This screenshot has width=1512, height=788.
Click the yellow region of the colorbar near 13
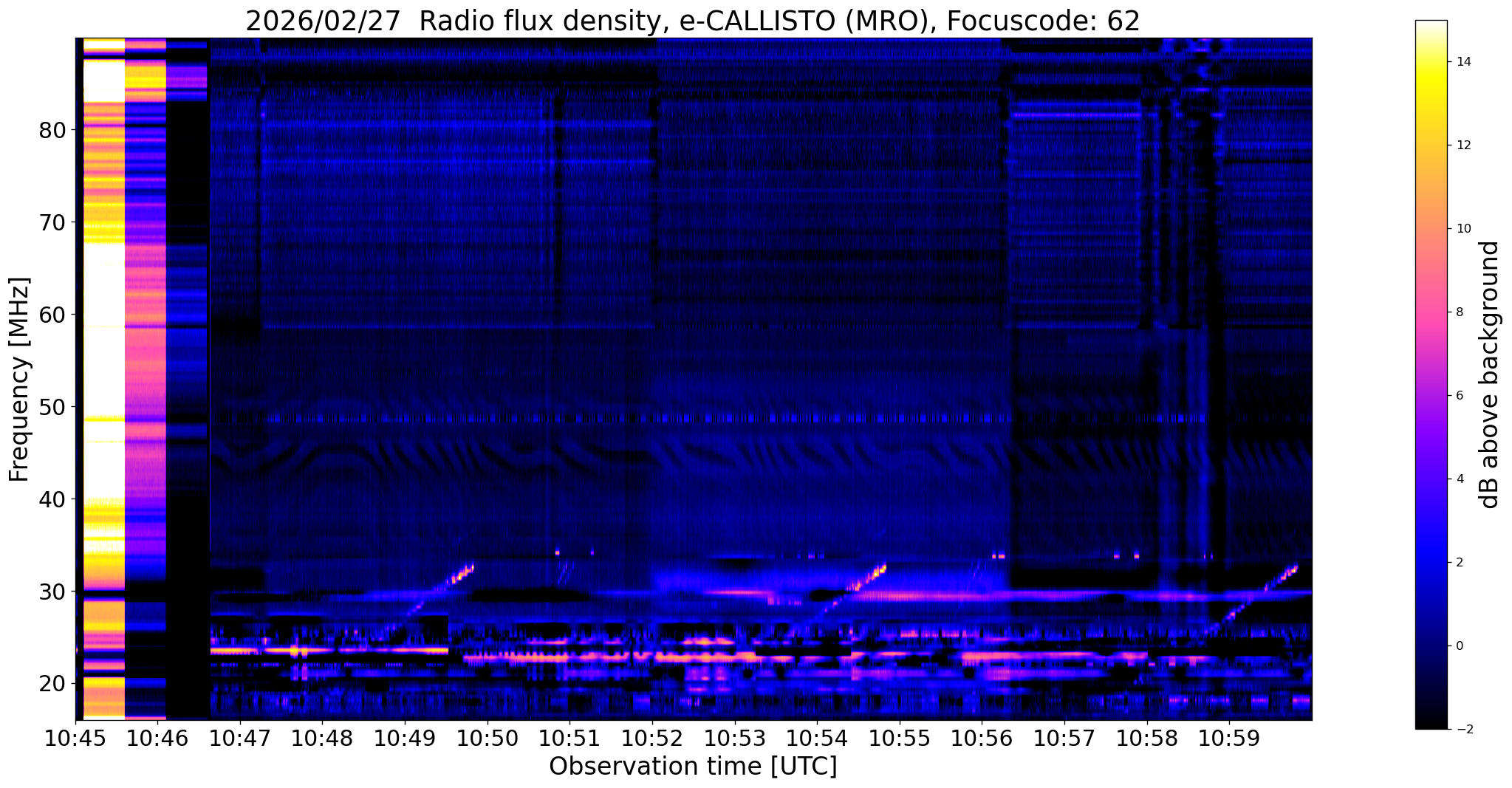click(x=1431, y=103)
